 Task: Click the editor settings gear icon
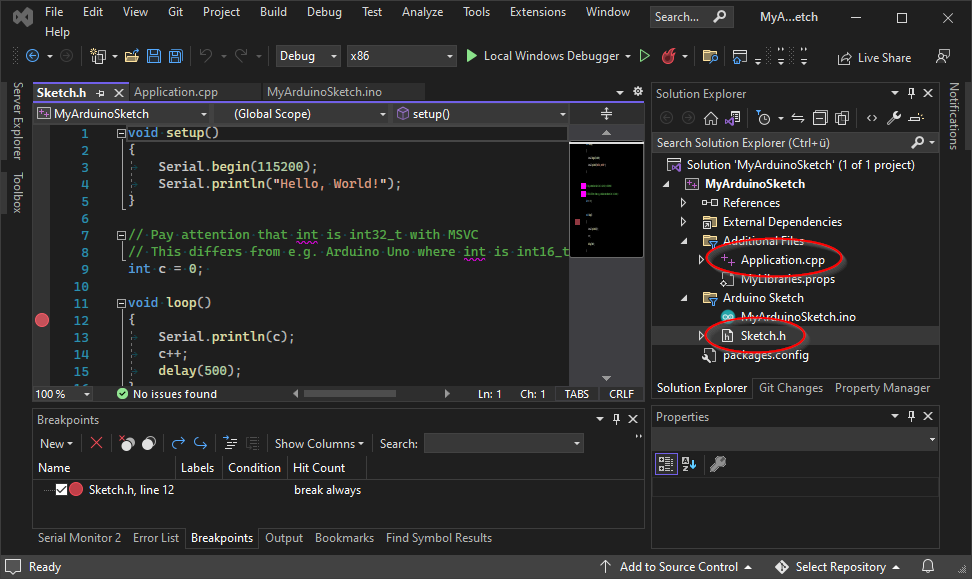point(638,92)
